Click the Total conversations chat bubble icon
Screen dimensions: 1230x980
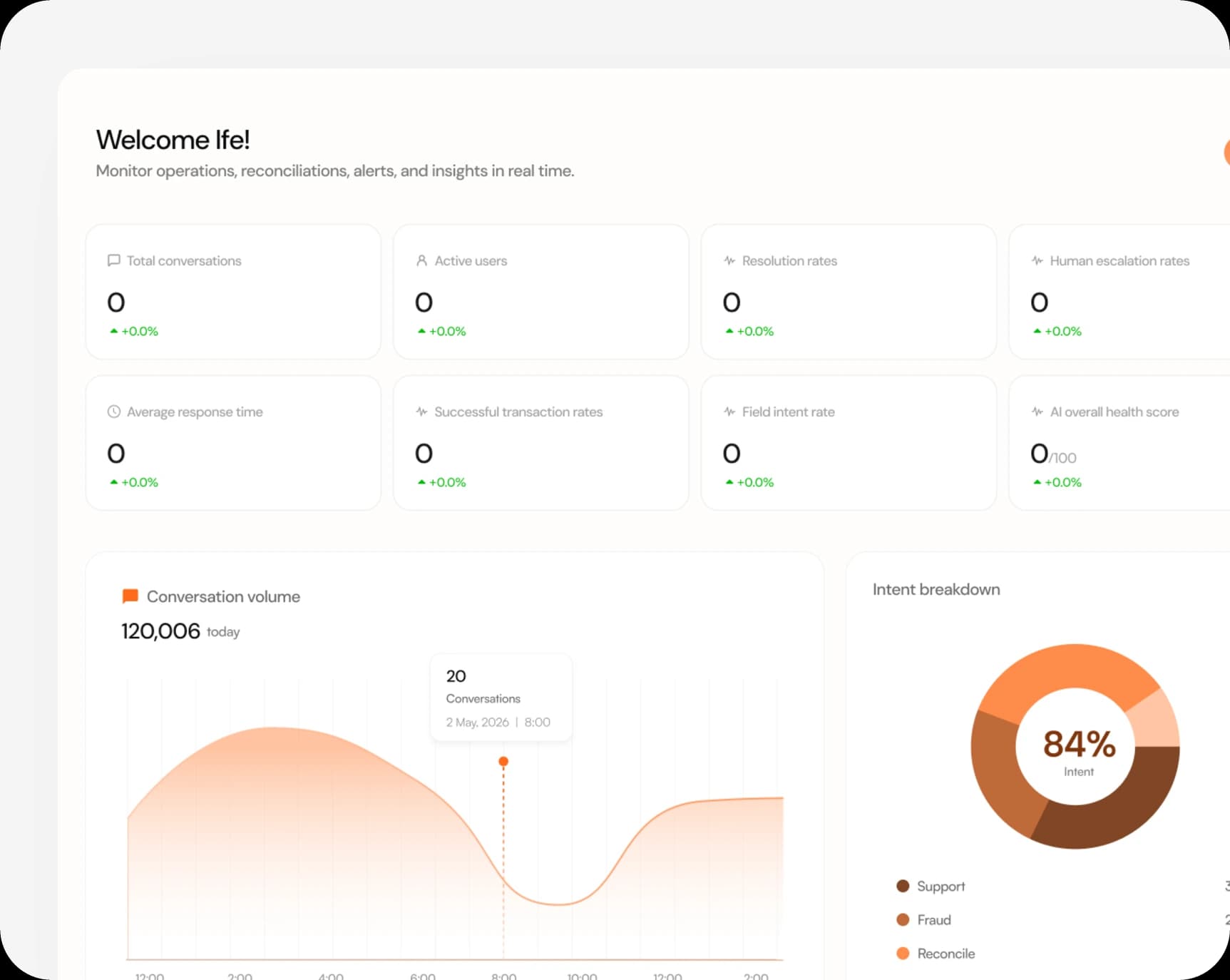tap(113, 260)
